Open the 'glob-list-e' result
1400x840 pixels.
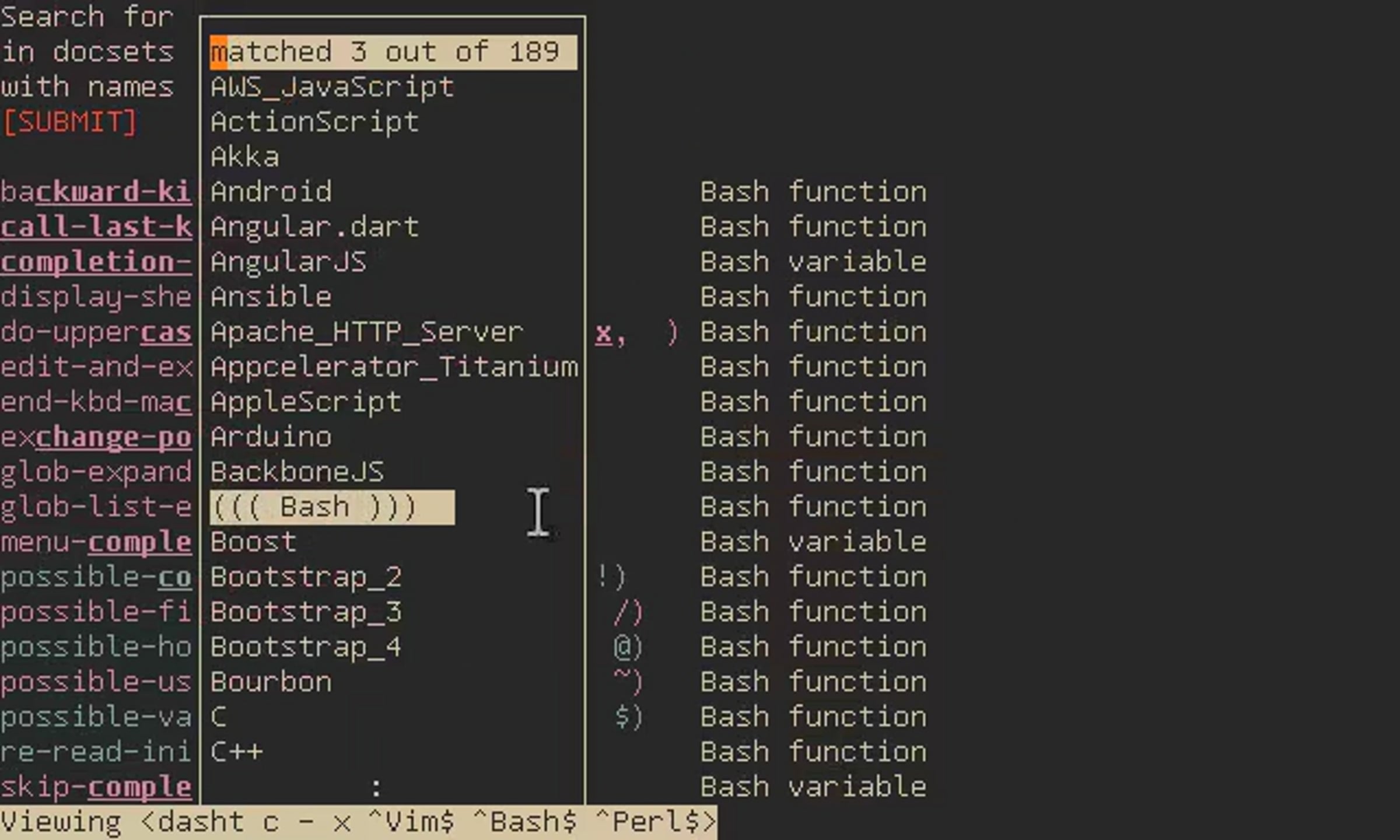[x=96, y=508]
